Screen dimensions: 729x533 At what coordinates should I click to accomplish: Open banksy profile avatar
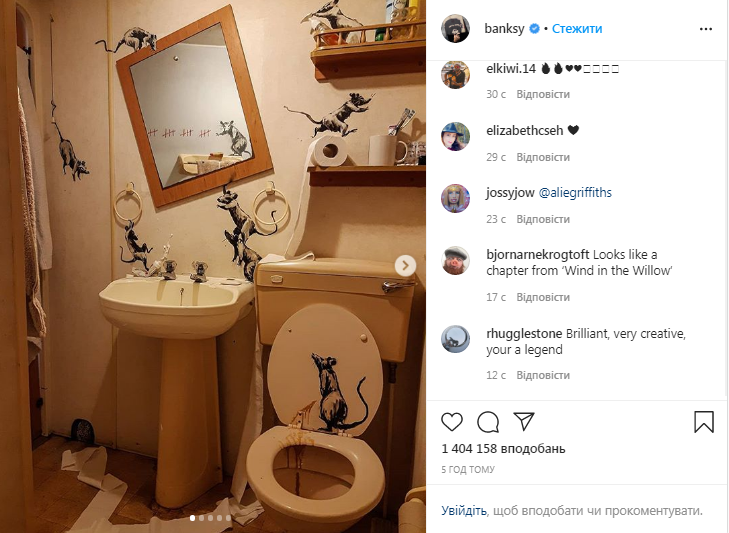[455, 28]
